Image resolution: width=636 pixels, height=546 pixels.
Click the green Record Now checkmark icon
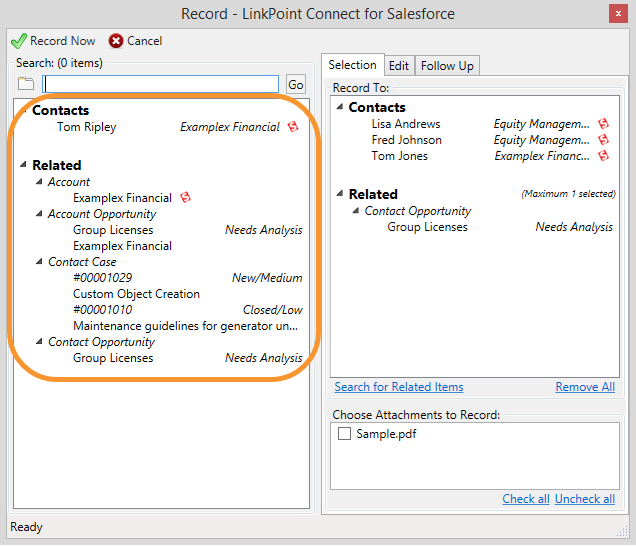(19, 41)
